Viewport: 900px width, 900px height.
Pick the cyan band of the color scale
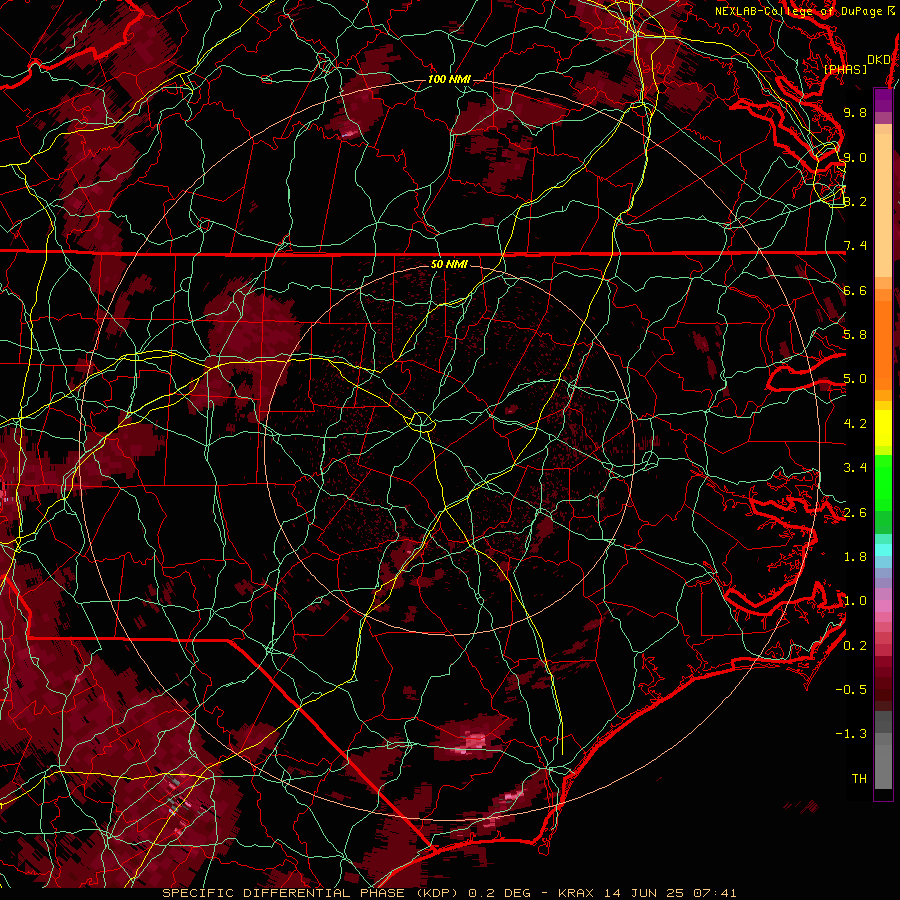tap(883, 550)
